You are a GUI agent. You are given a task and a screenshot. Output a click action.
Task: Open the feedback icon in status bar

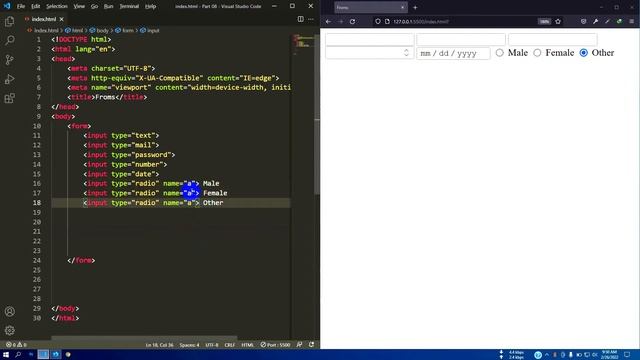300,345
